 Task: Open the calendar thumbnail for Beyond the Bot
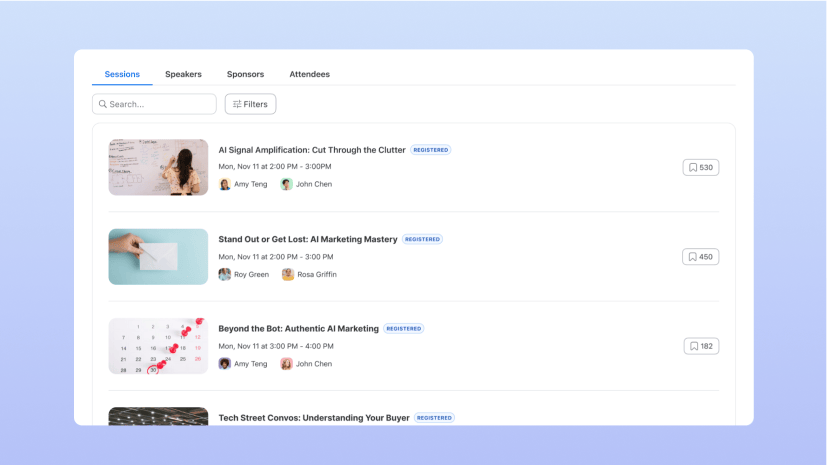click(158, 346)
